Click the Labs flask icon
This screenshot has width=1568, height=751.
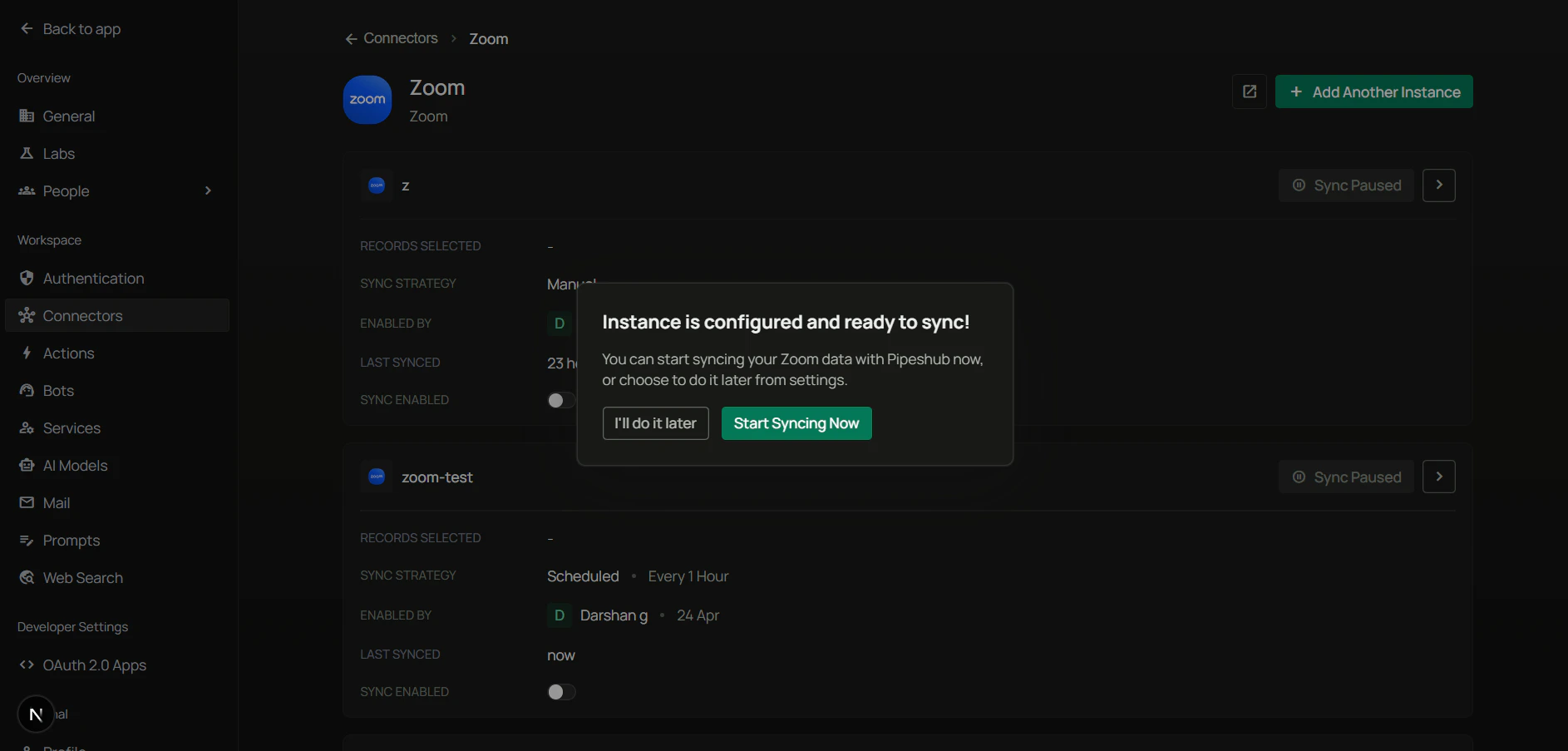(x=27, y=153)
